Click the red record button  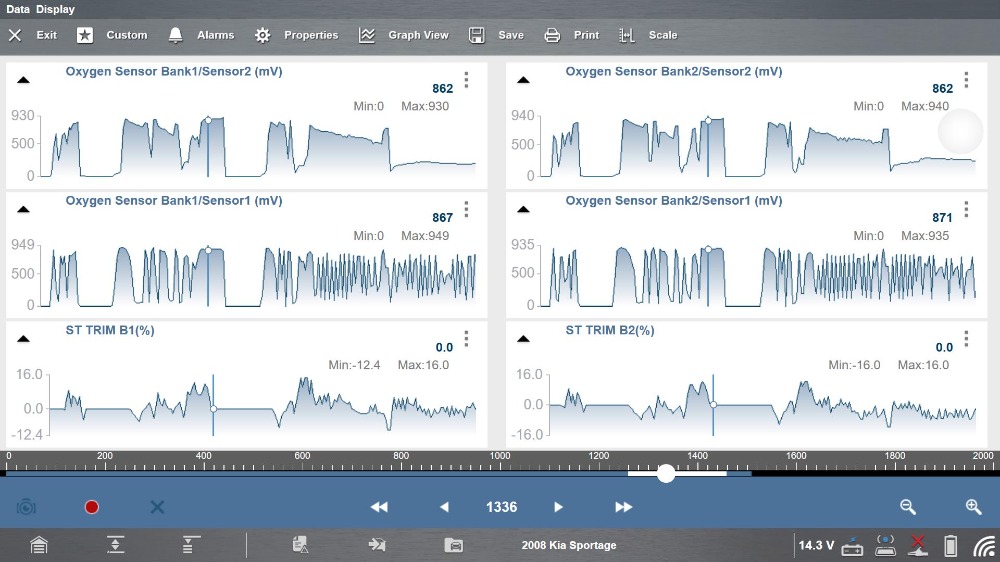(x=92, y=507)
